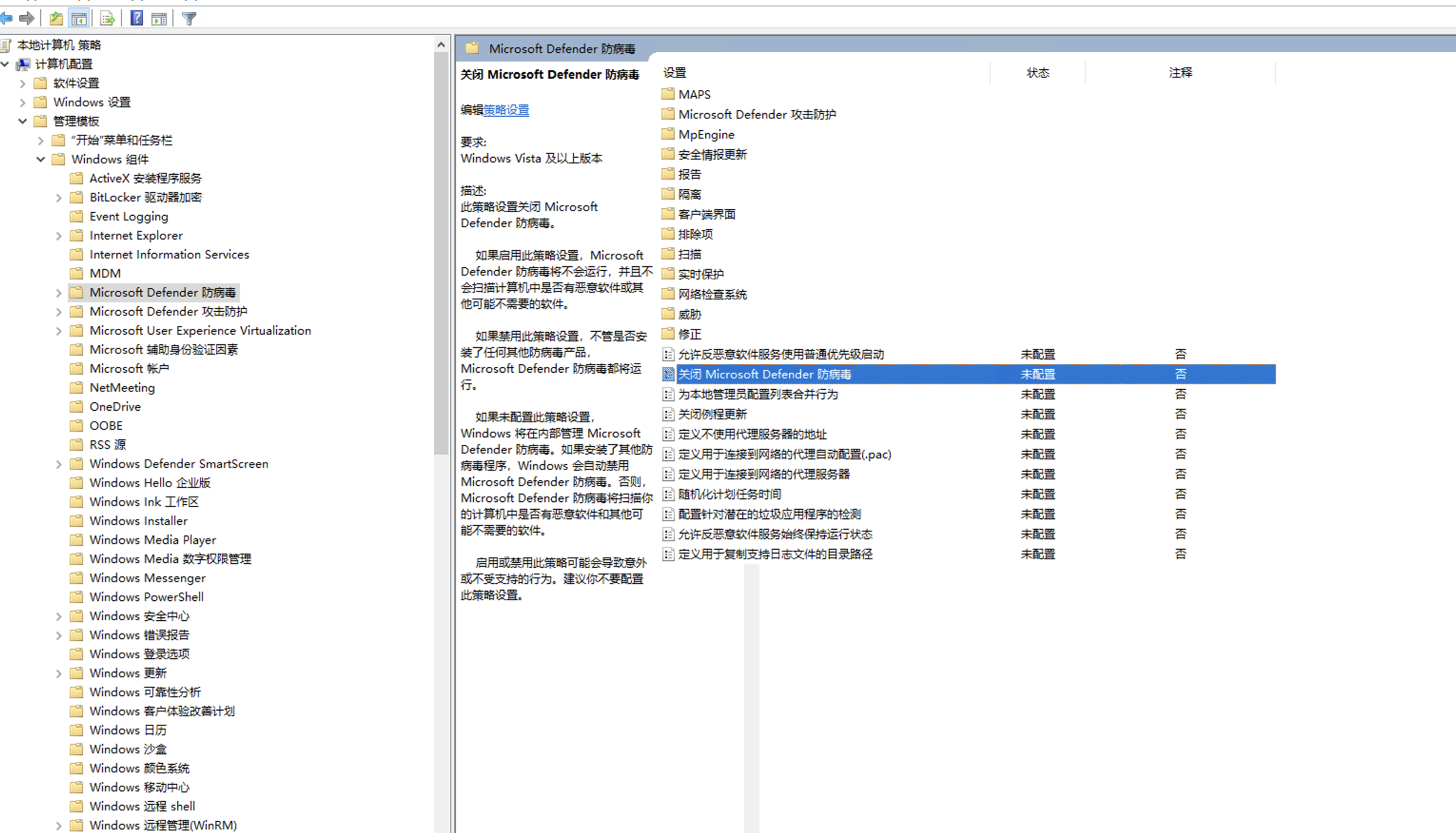Expand the BitLocker 驱动器加密 node
Viewport: 1456px width, 833px height.
(x=59, y=198)
